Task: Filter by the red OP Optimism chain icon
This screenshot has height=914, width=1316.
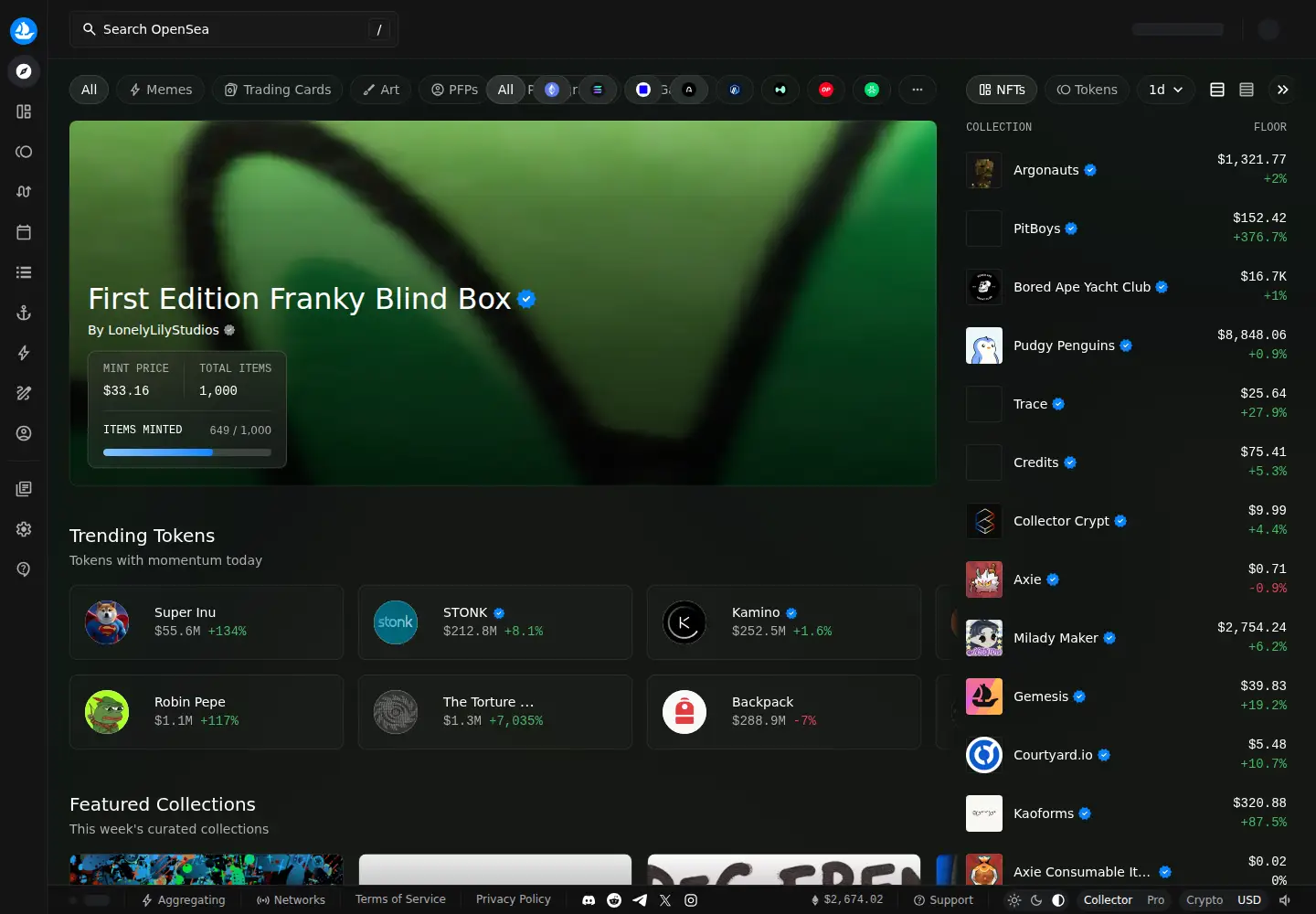Action: tap(826, 90)
